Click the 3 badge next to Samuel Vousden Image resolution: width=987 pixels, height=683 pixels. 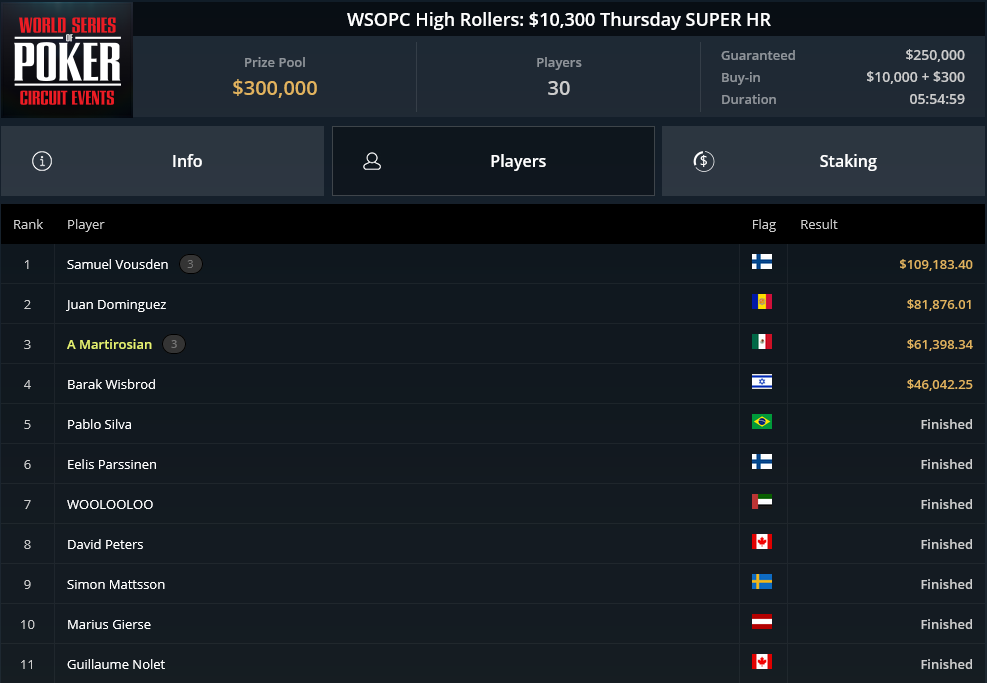(190, 264)
